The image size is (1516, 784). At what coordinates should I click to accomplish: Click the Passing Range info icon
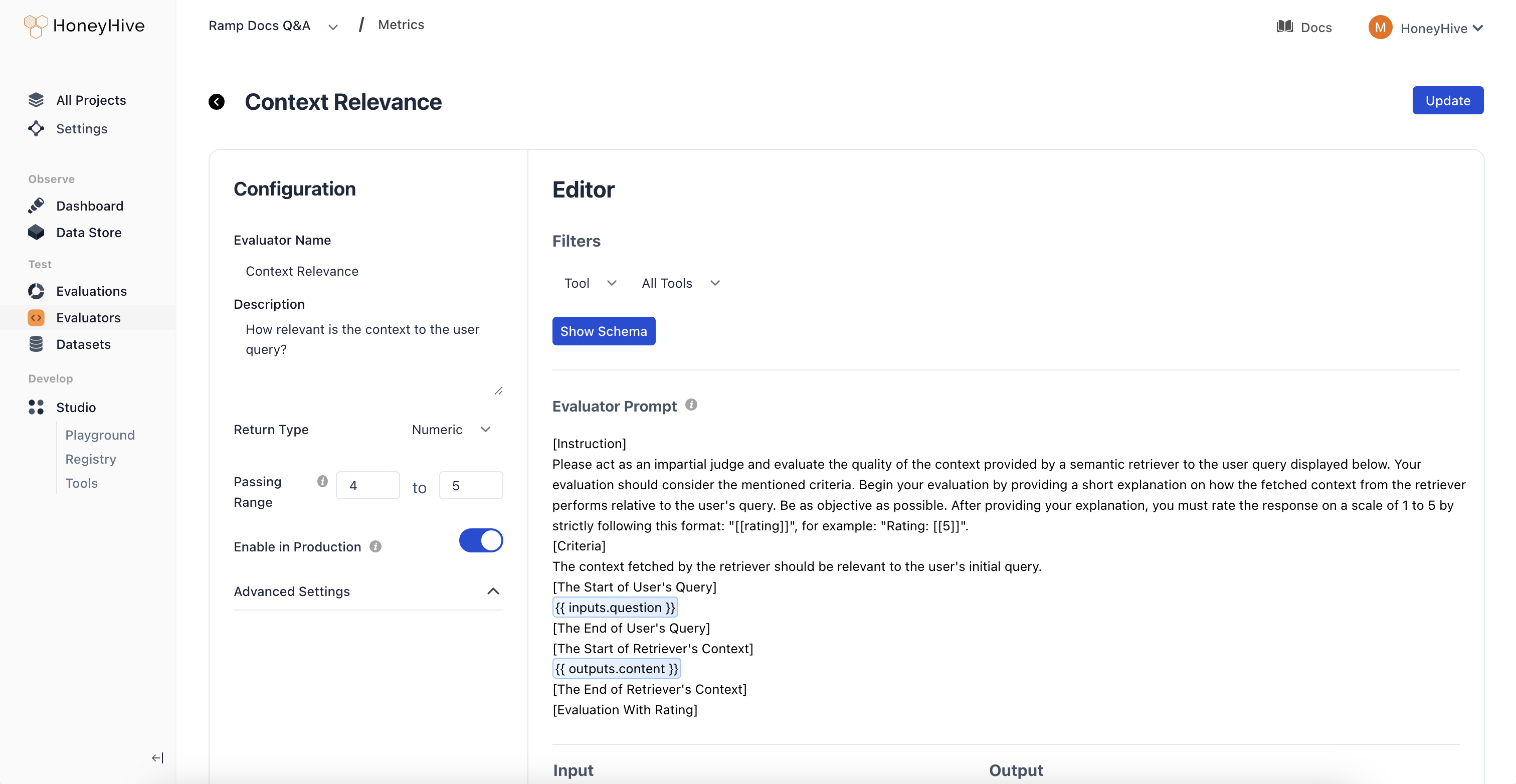click(322, 481)
